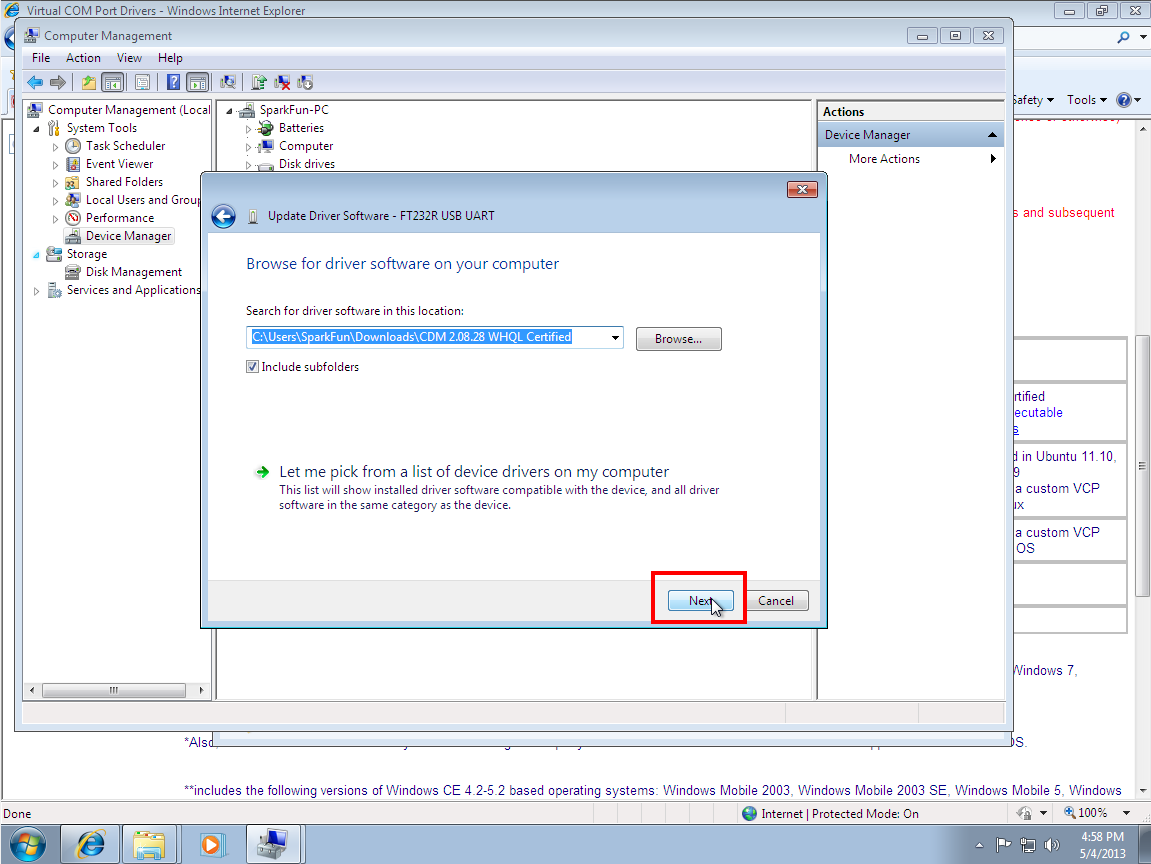
Task: Select the Disk drives device category
Action: pyautogui.click(x=307, y=164)
